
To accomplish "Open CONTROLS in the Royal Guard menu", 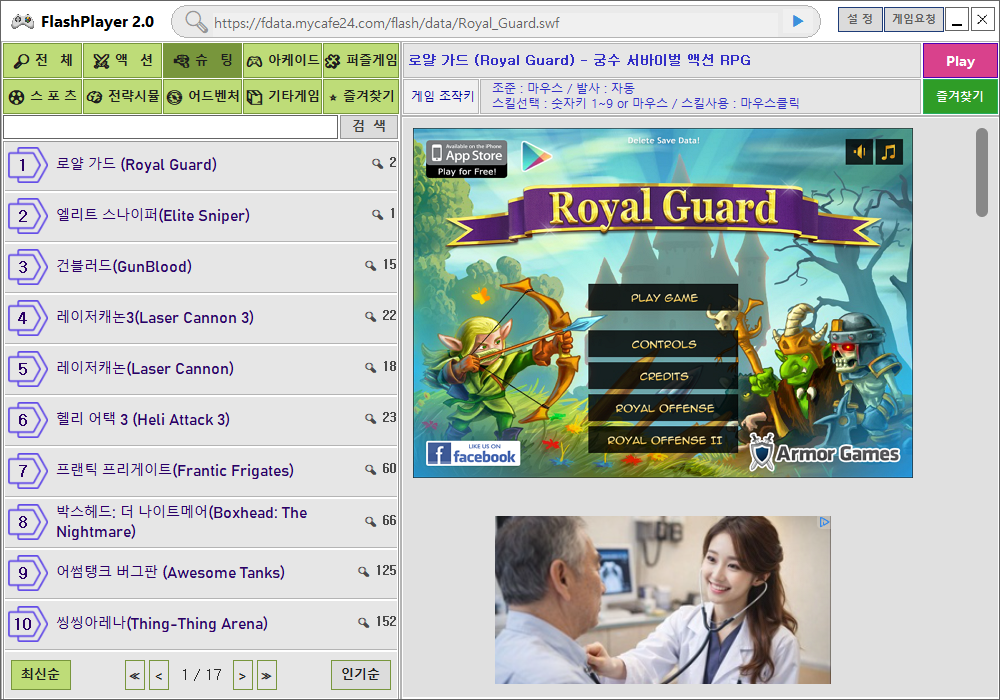I will click(663, 344).
